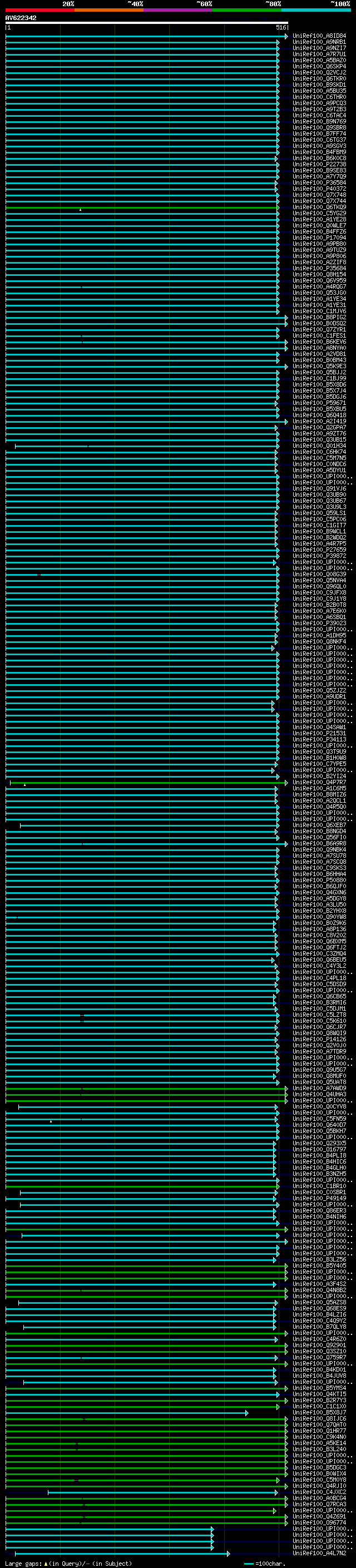
Task: Select hit label UniRef100_Q6Q418
Action: coord(319,415)
